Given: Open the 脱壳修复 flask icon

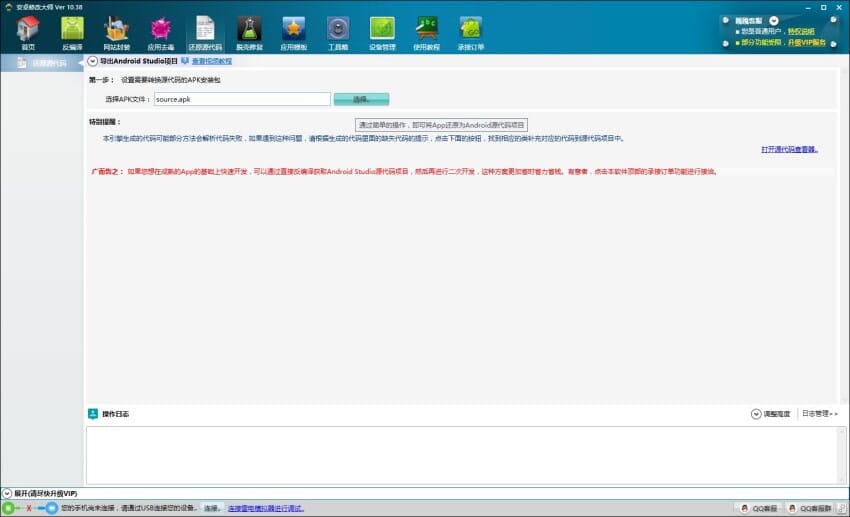Looking at the screenshot, I should tap(249, 31).
